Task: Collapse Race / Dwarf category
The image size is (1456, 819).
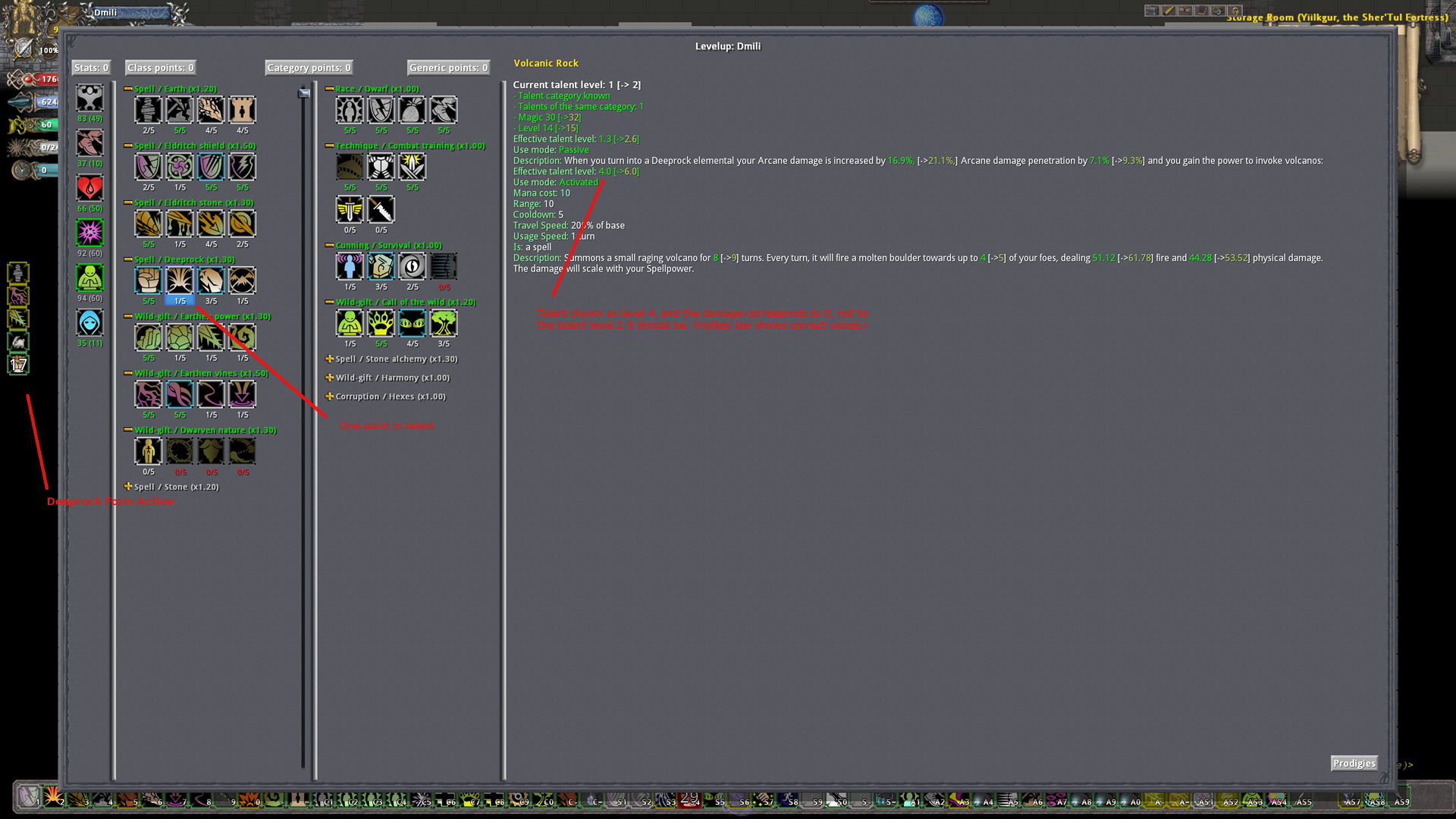Action: [330, 89]
